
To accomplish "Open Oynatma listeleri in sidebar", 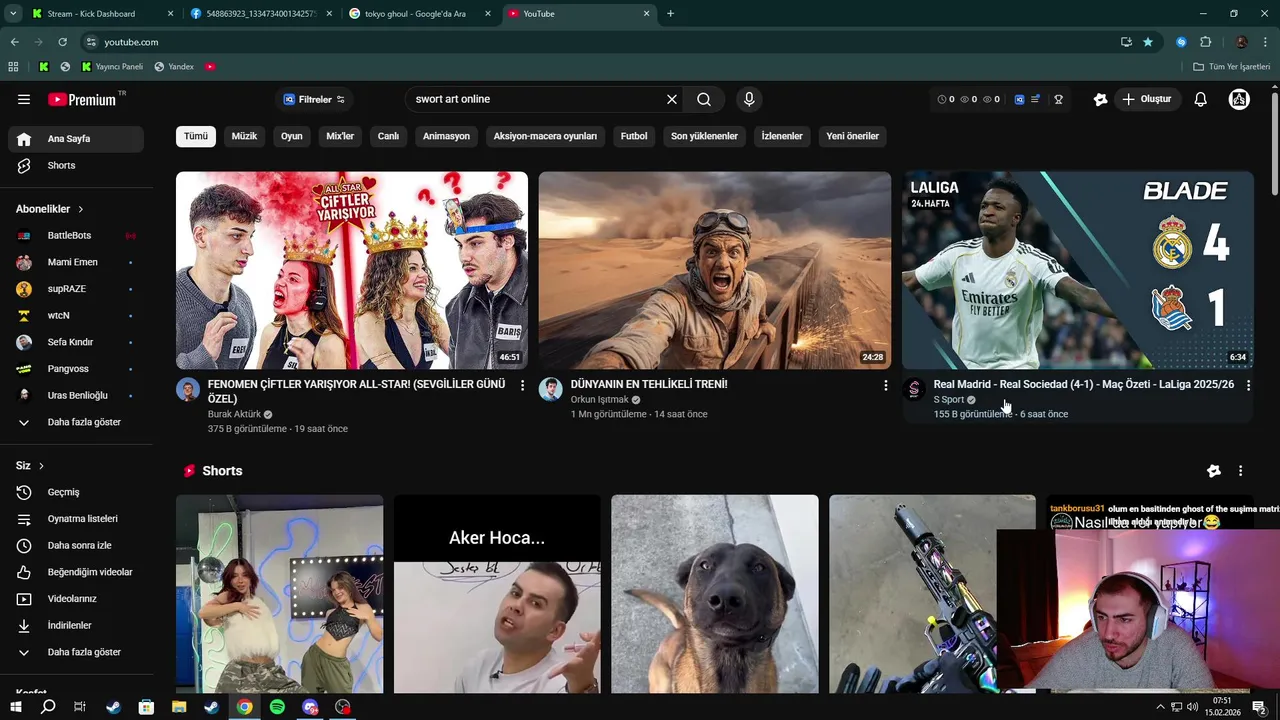I will tap(76, 519).
